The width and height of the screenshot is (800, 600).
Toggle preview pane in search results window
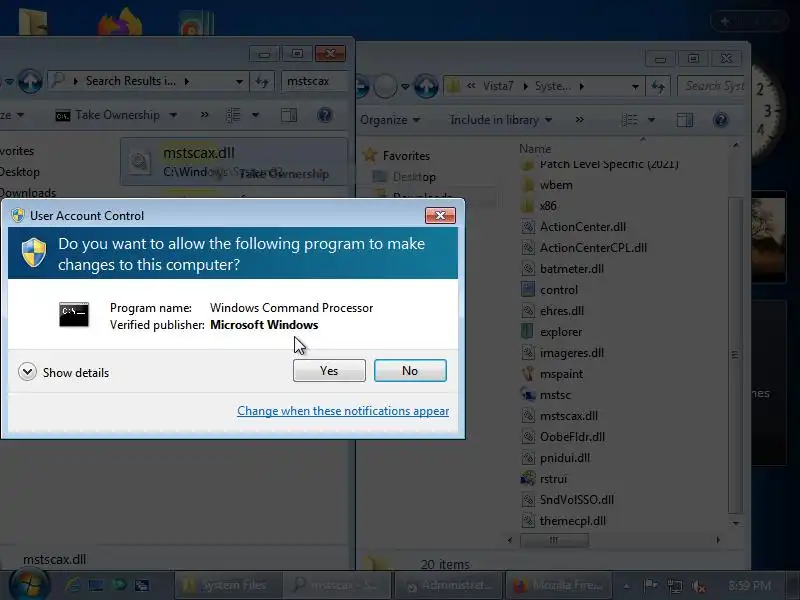pos(289,115)
